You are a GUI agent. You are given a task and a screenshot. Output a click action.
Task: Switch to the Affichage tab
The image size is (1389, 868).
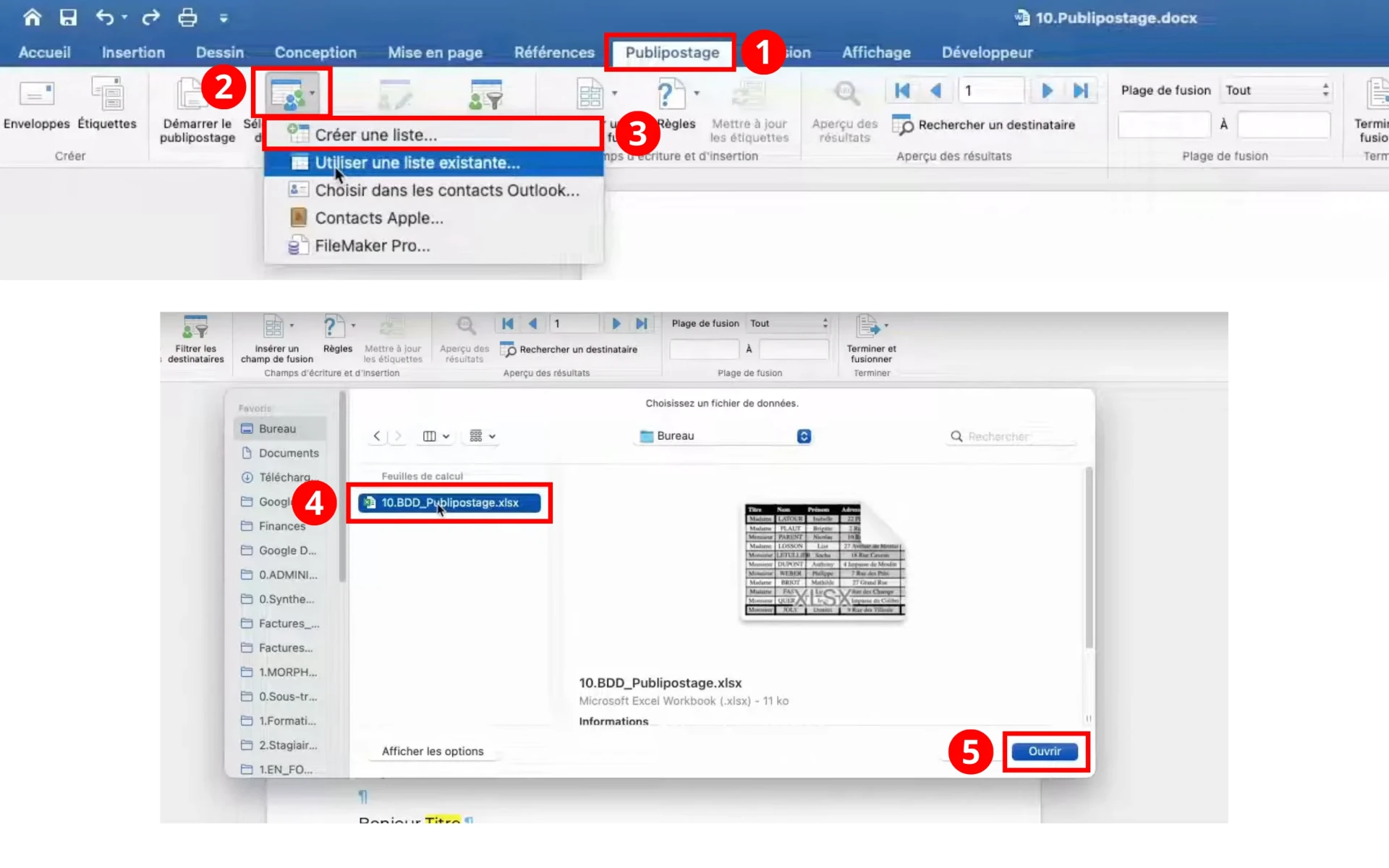876,52
